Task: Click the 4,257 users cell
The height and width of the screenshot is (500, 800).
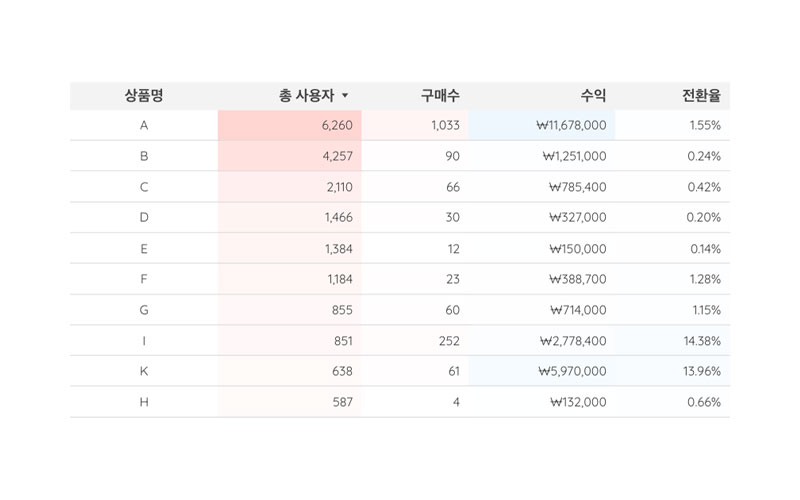Action: click(x=337, y=156)
